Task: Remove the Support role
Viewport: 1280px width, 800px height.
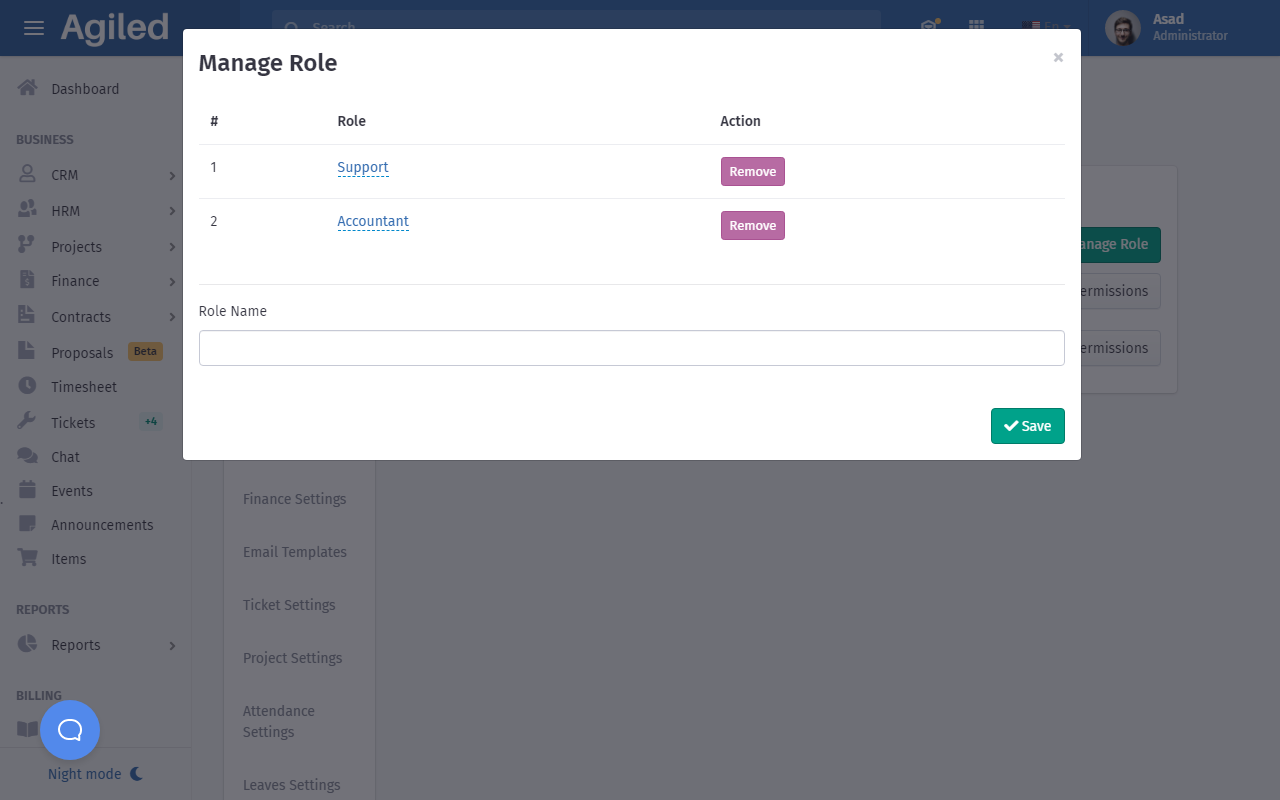Action: click(752, 172)
